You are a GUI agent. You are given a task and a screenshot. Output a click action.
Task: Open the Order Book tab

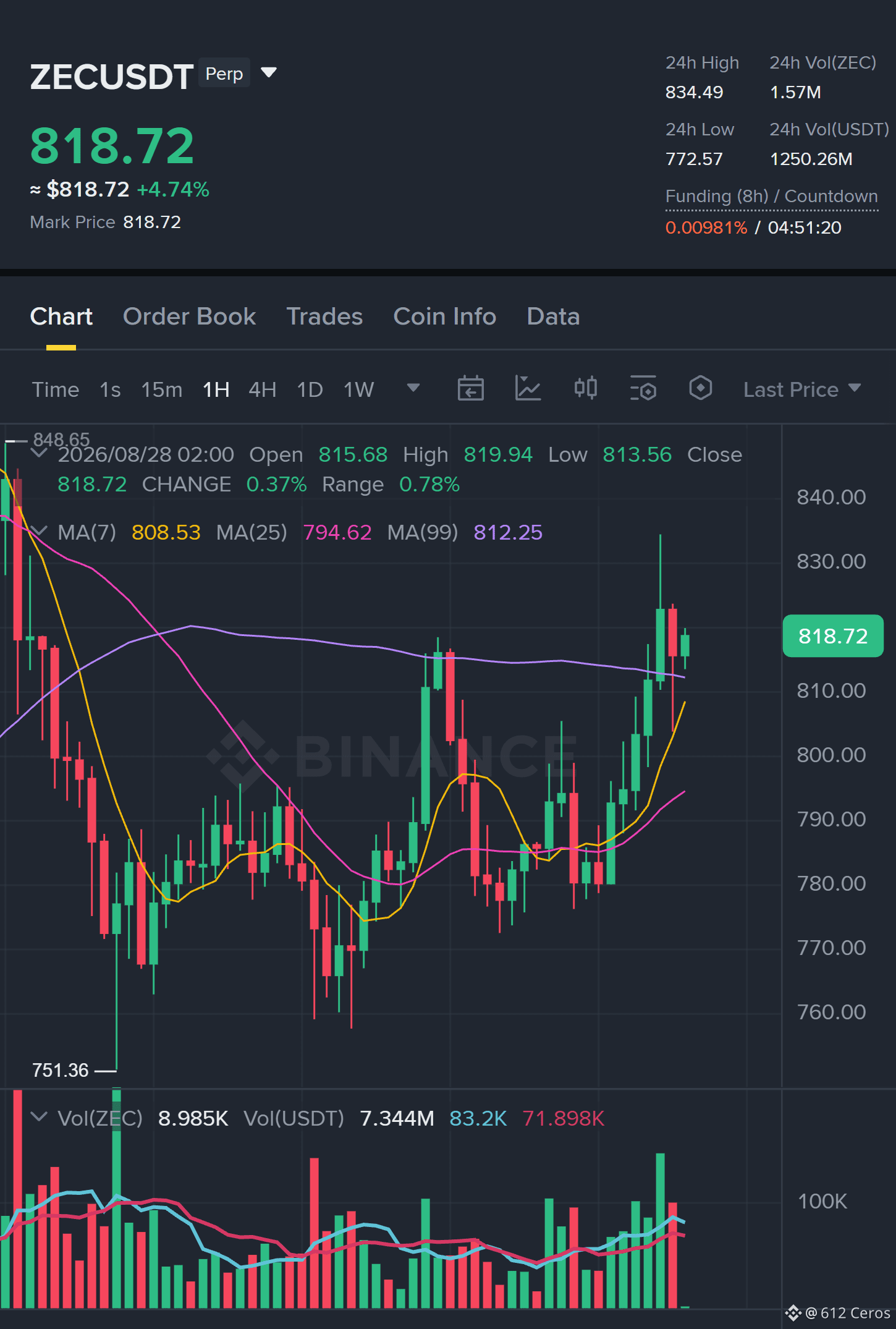pos(189,316)
